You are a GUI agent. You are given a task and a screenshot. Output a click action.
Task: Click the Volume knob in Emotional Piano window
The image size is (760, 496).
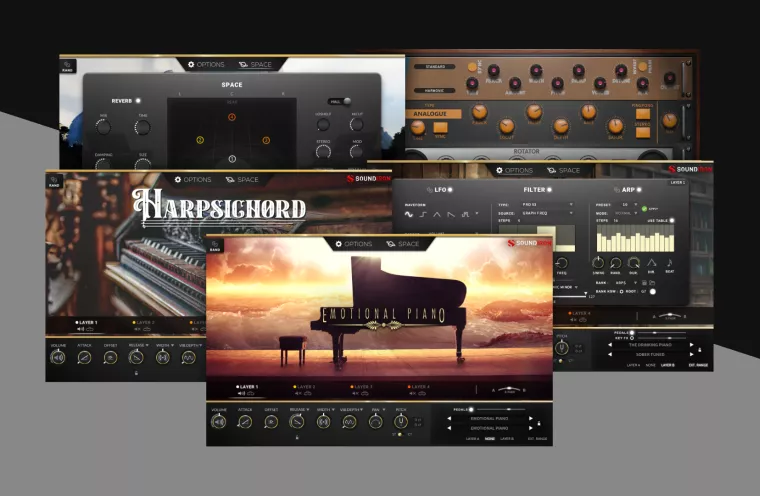(219, 422)
